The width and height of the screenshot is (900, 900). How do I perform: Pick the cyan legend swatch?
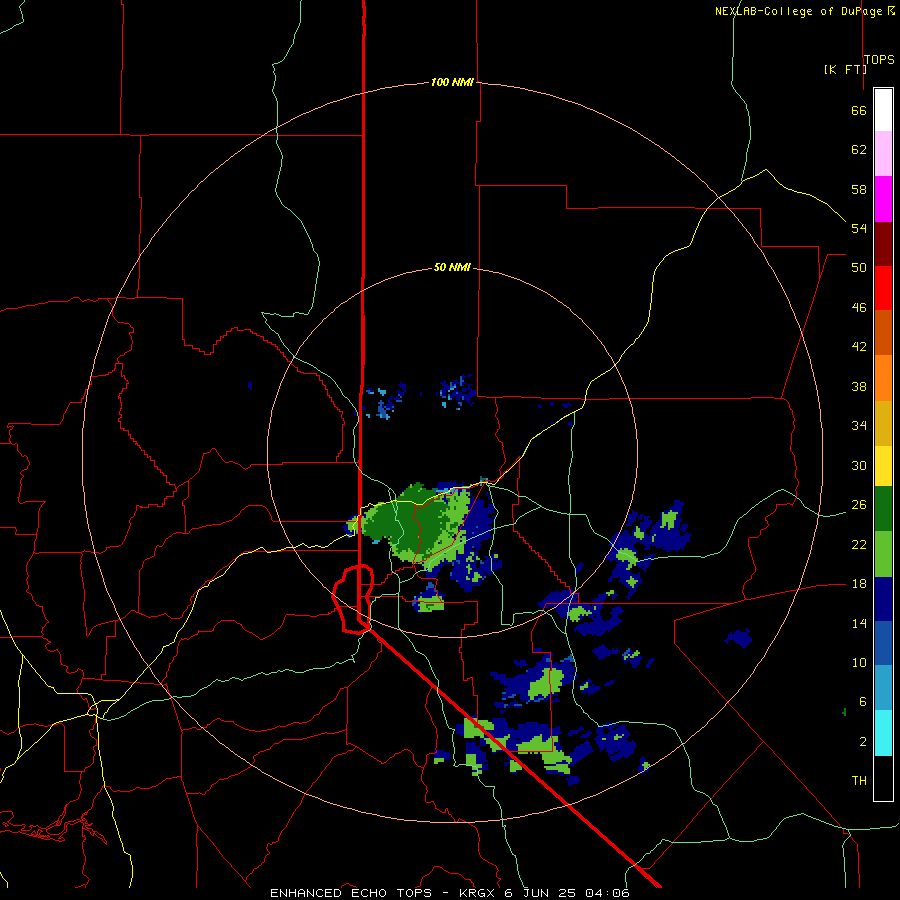883,734
